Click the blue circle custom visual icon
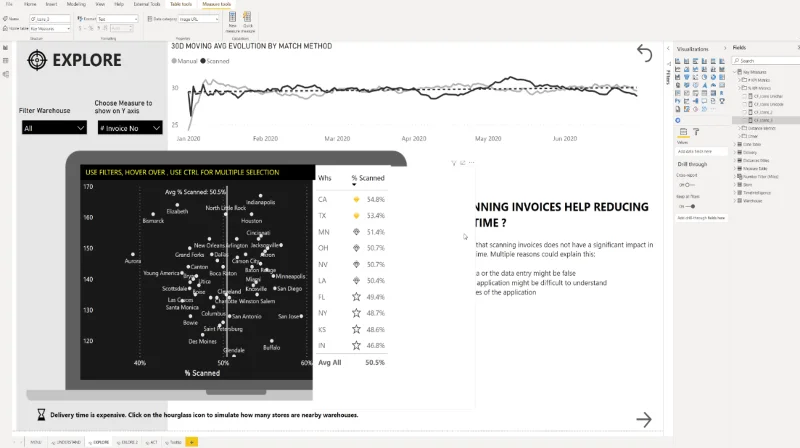The height and width of the screenshot is (448, 800). click(x=678, y=120)
